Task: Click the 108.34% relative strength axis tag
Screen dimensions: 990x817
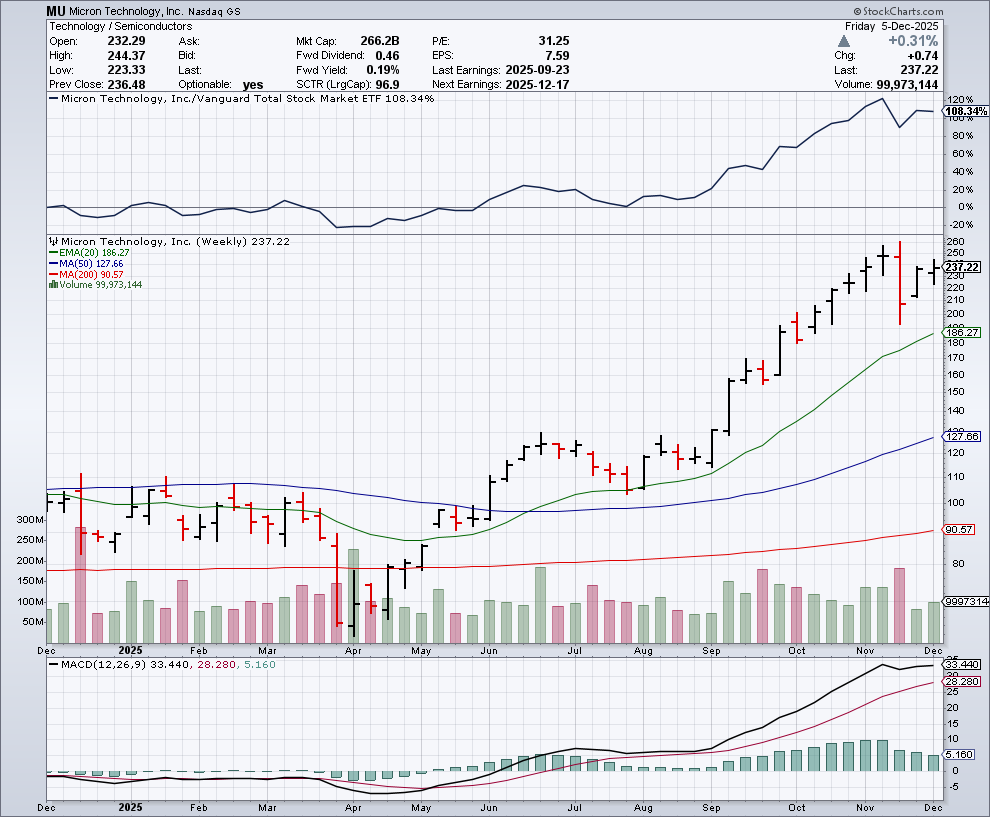Action: tap(965, 110)
